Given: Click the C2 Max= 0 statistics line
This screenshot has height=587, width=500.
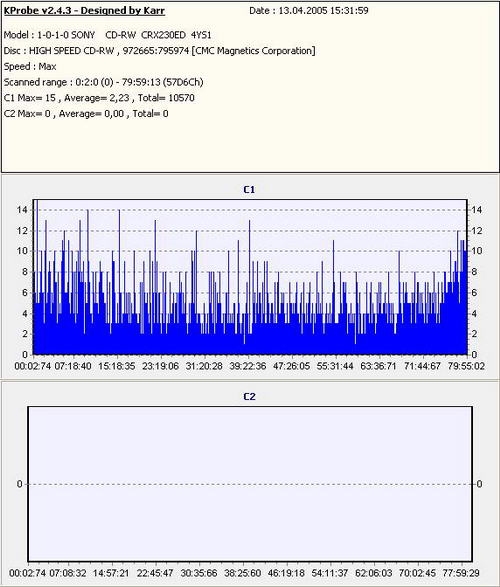Looking at the screenshot, I should click(86, 114).
